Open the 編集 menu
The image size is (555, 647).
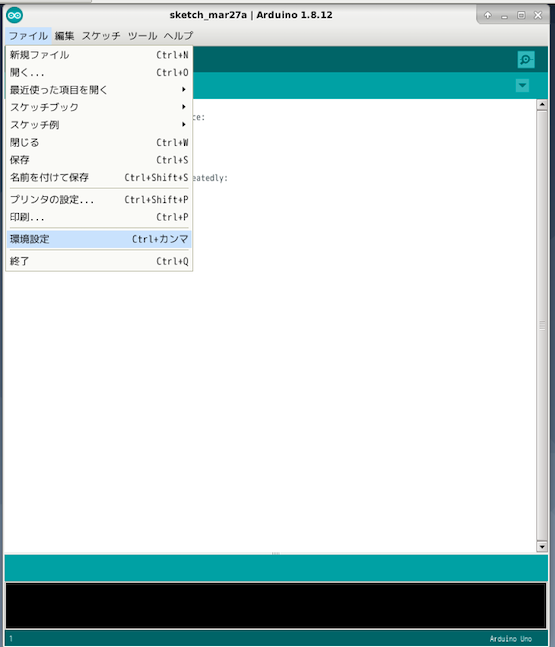(x=64, y=36)
